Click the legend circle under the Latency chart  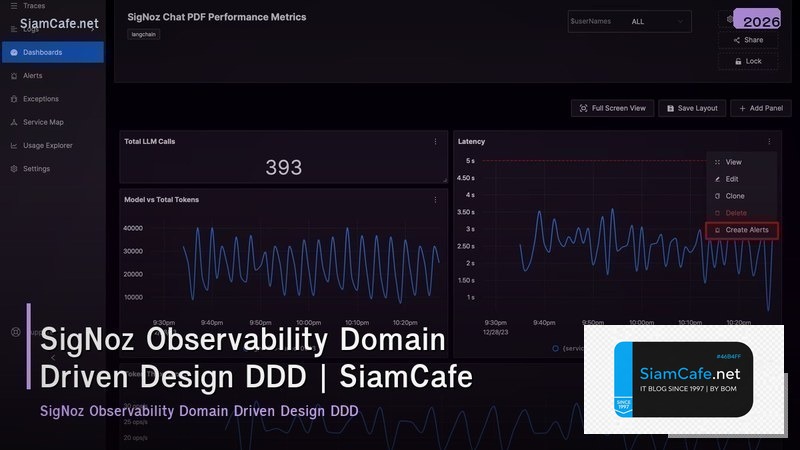555,348
